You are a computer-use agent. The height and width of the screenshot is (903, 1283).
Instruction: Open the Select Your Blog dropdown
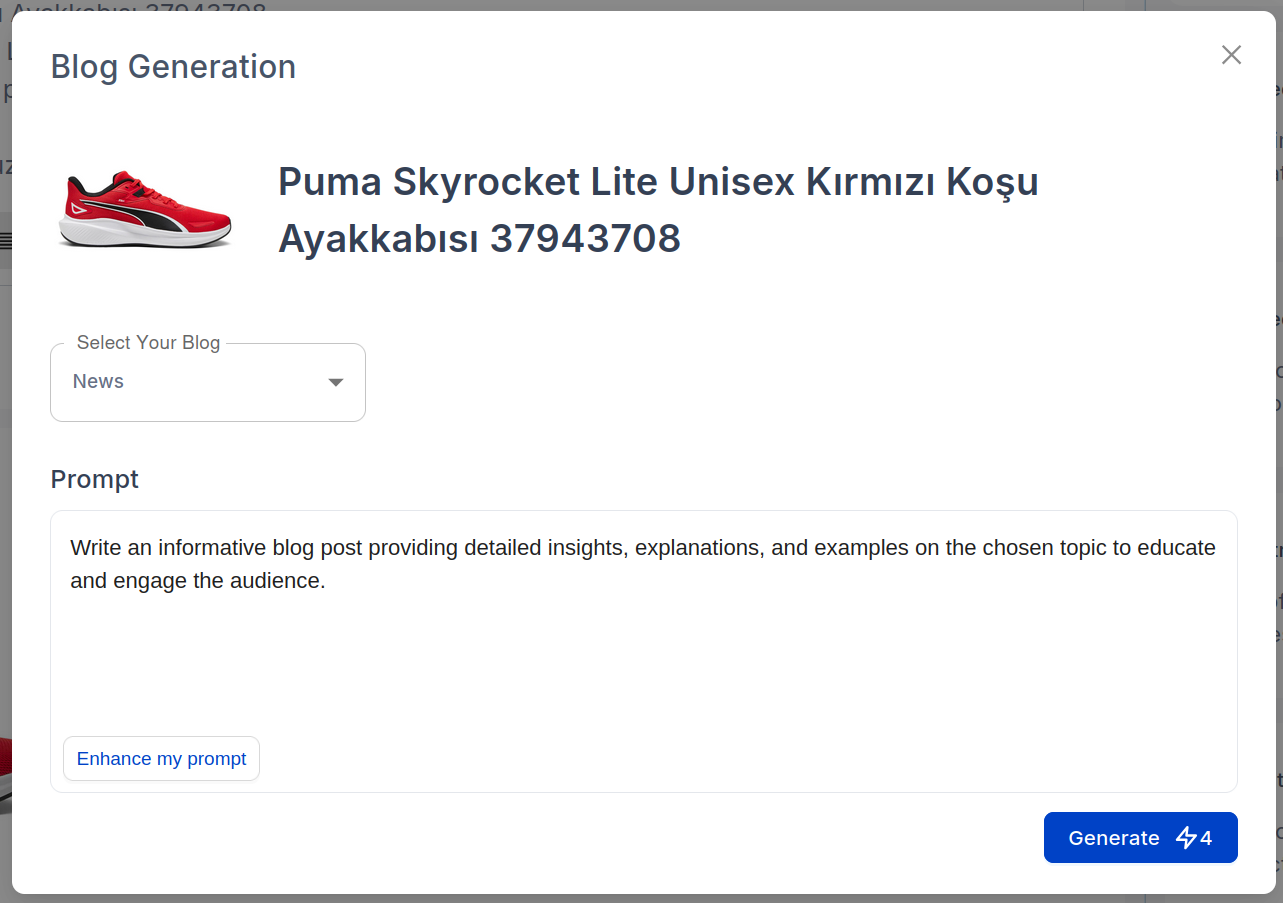click(x=208, y=382)
